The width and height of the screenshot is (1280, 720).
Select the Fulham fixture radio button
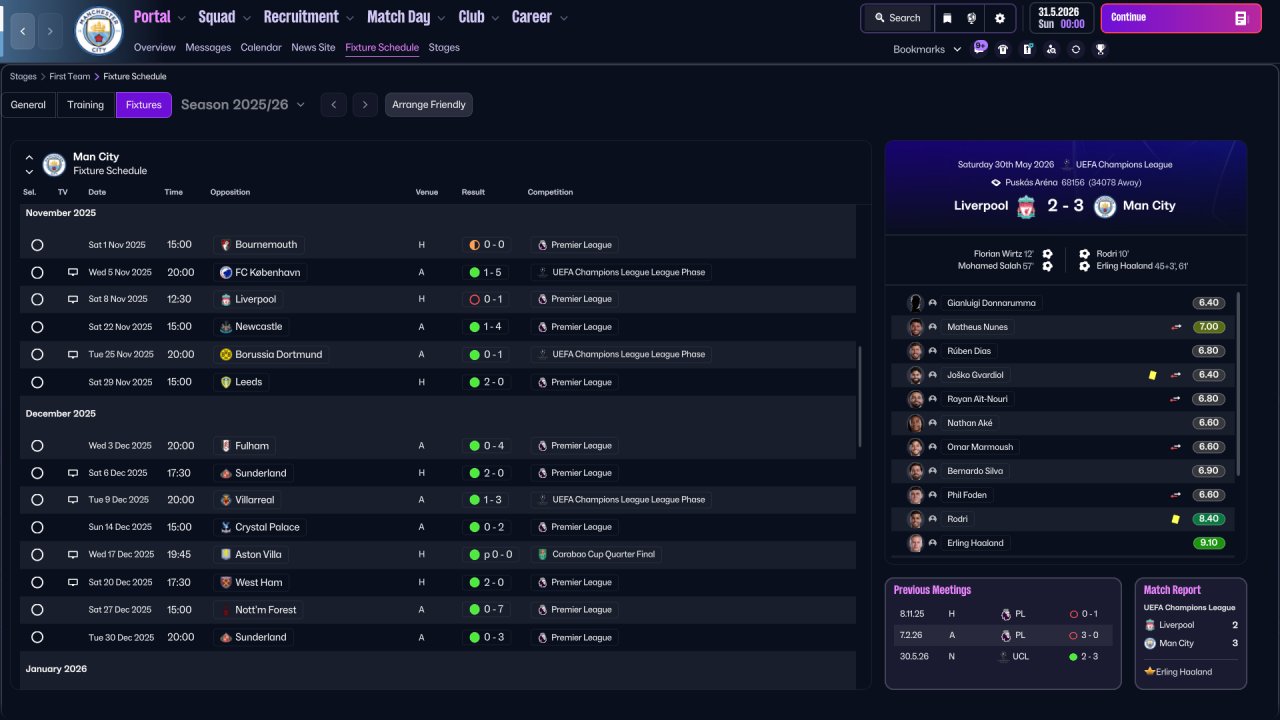(37, 446)
